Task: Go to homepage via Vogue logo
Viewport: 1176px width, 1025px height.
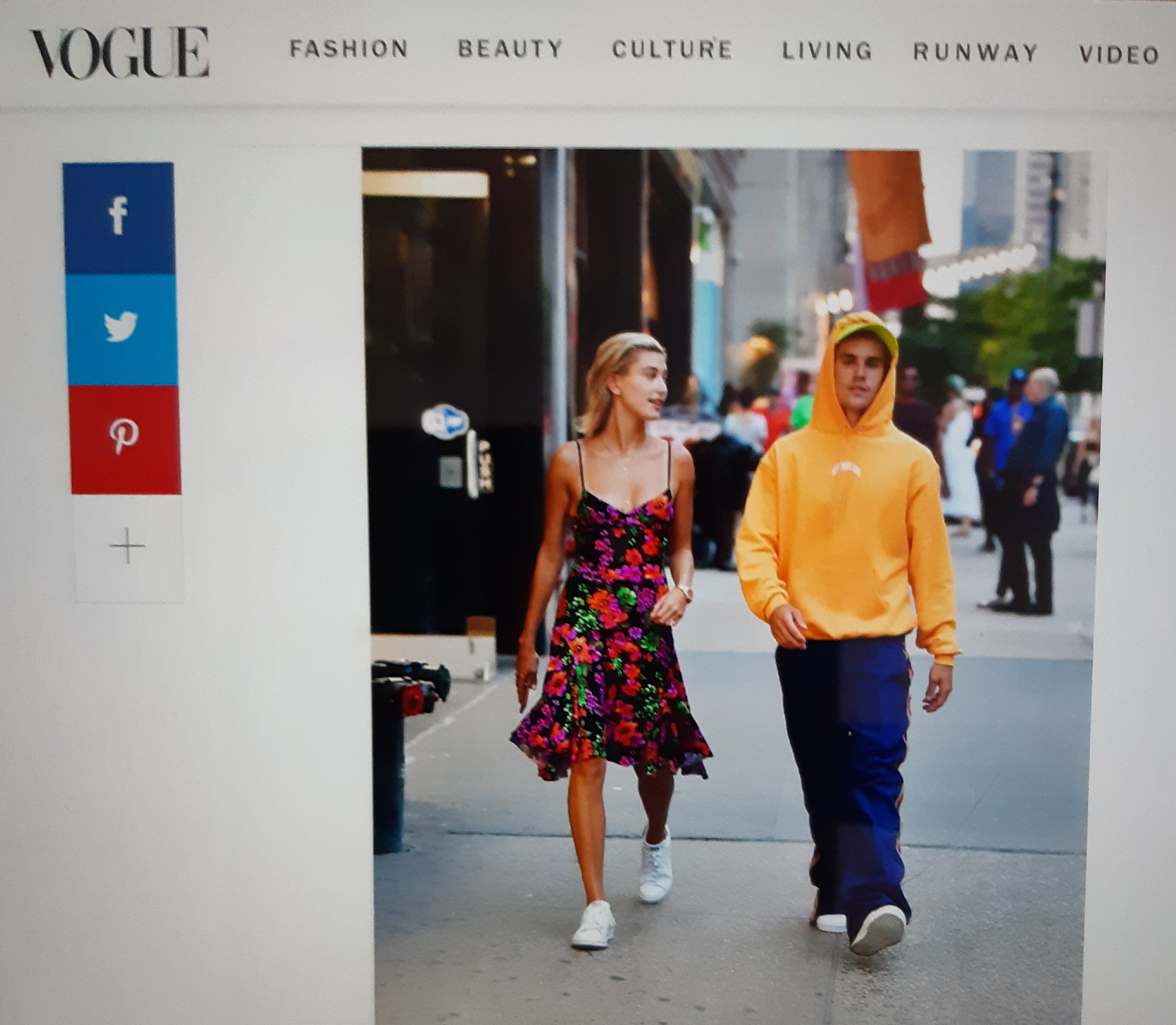Action: [x=120, y=53]
